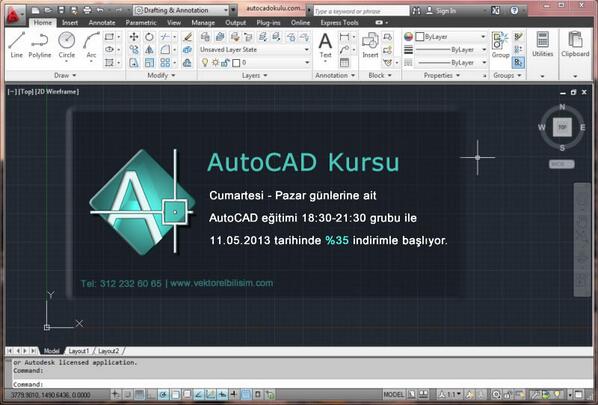Expand the Layers panel
The height and width of the screenshot is (405, 598).
click(254, 76)
